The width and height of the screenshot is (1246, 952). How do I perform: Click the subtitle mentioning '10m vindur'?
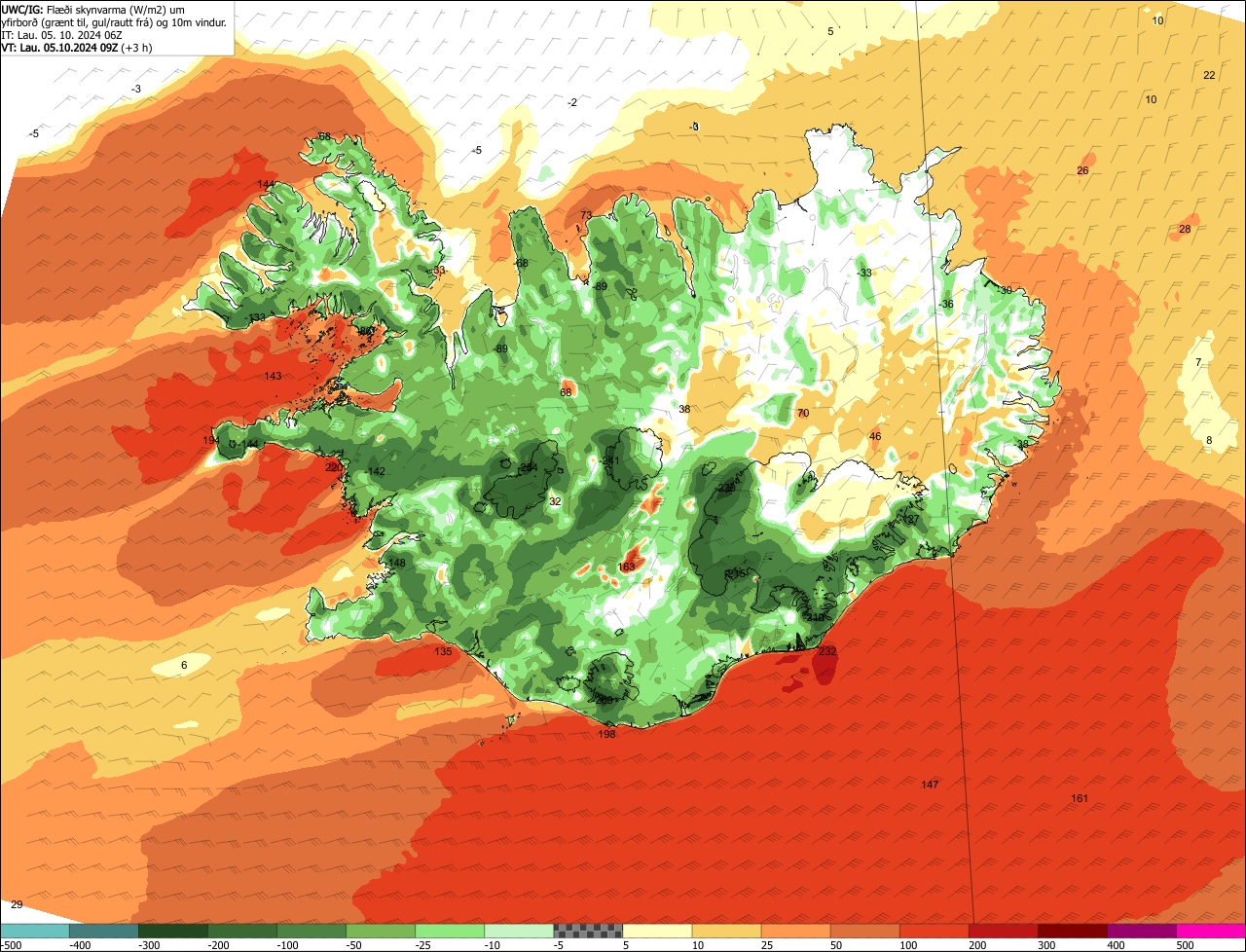(114, 21)
